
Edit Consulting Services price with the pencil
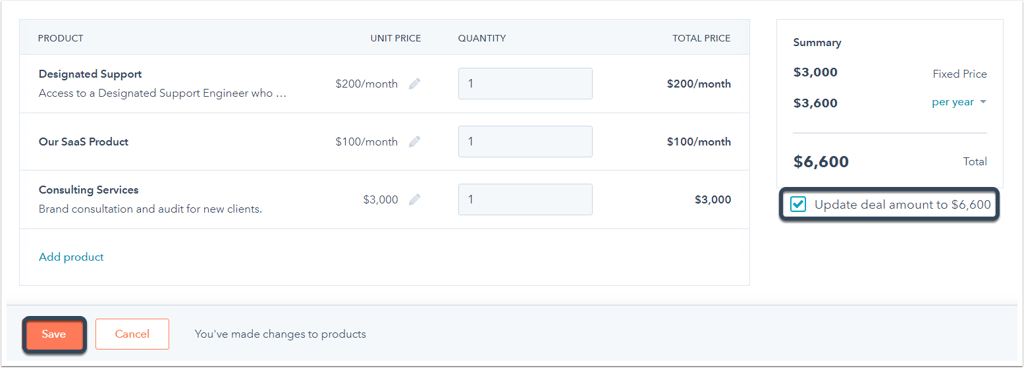point(414,200)
